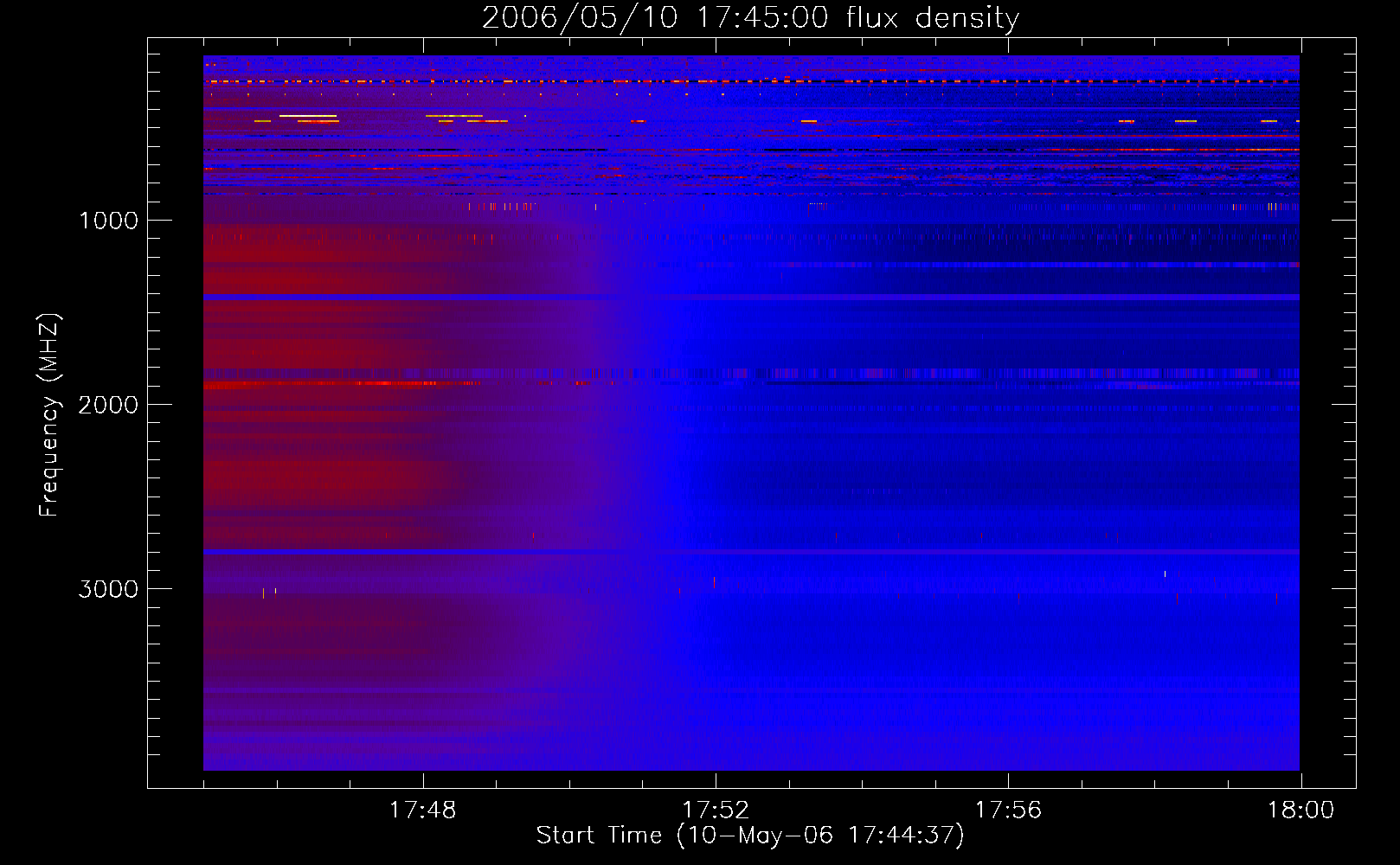Click the plot title '2006/05/10 17:45:00 flux density'

pyautogui.click(x=750, y=18)
